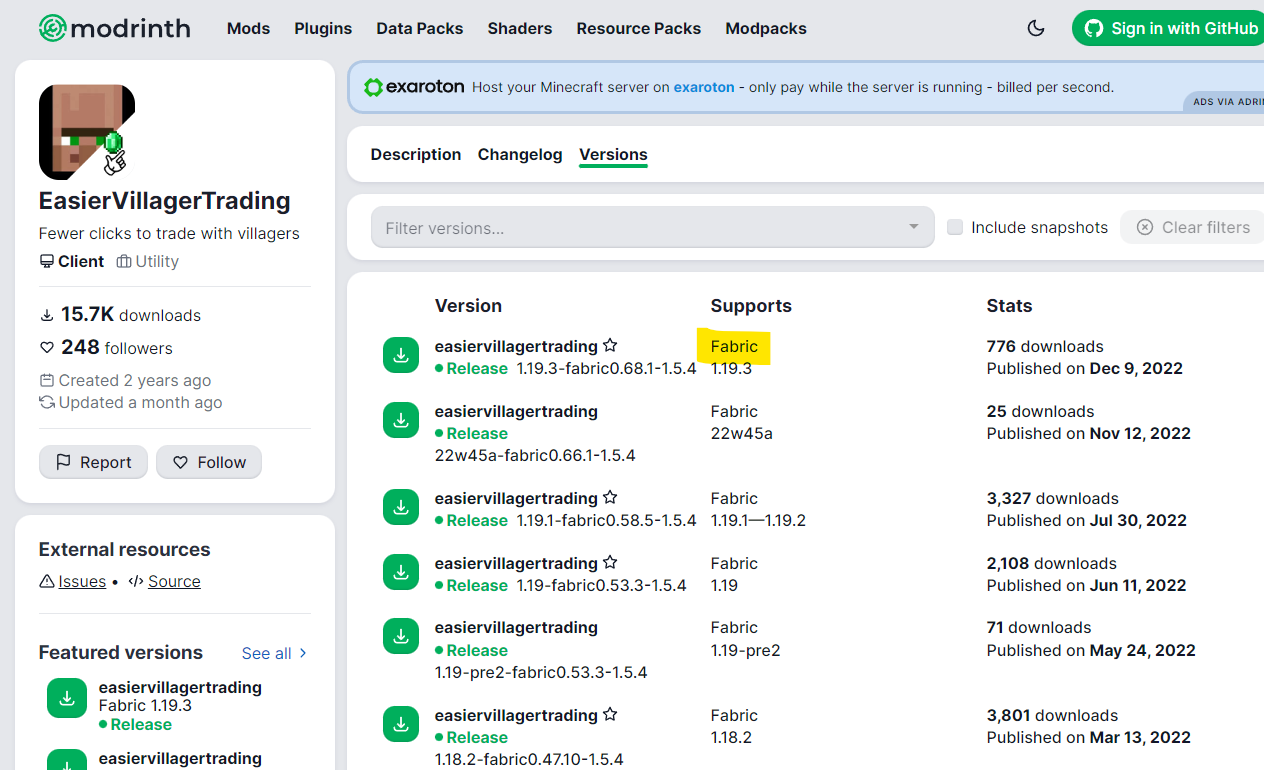Toggle dark mode with the moon icon
This screenshot has height=770, width=1264.
tap(1036, 28)
